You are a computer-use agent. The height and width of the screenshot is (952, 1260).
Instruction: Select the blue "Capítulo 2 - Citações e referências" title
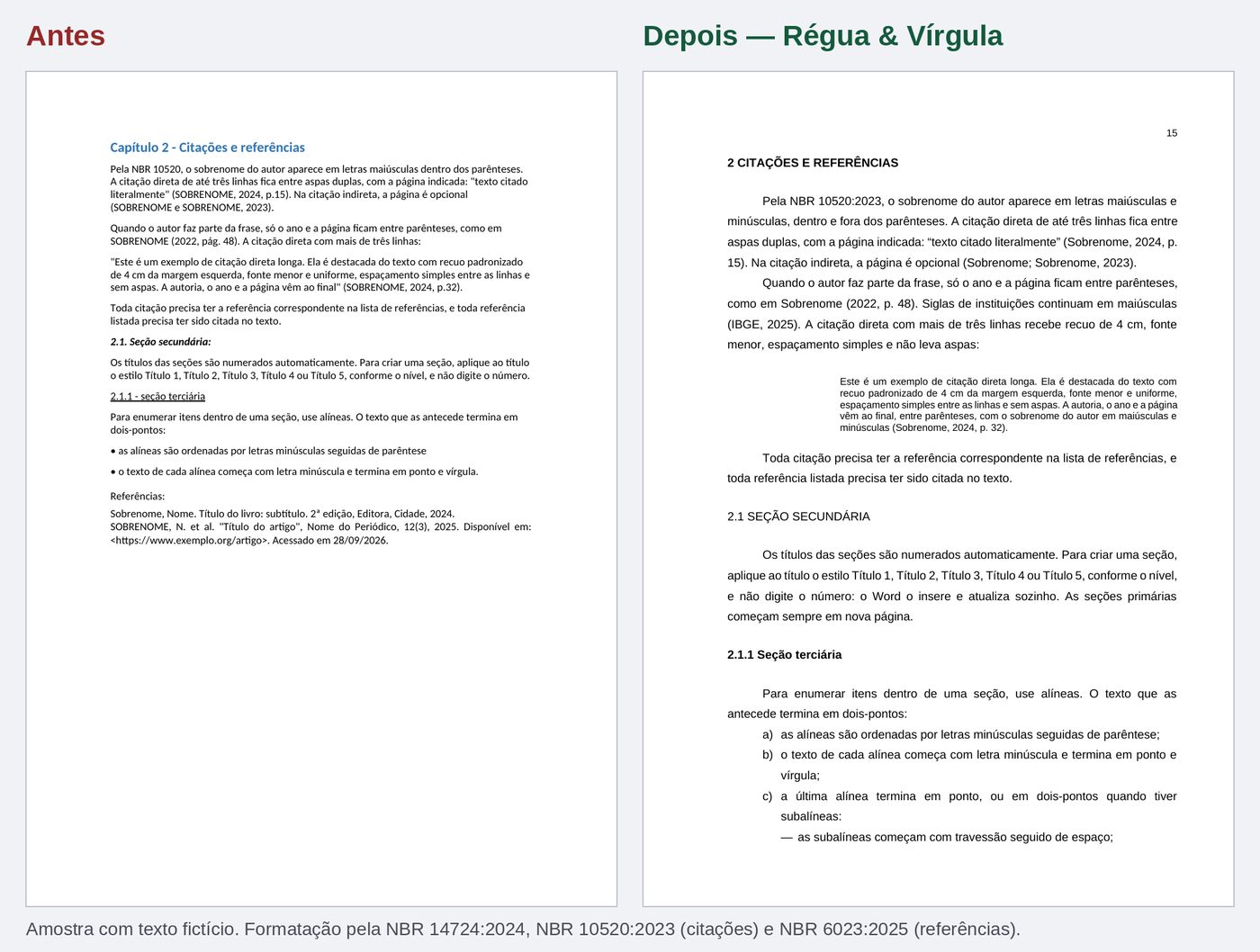click(x=207, y=148)
